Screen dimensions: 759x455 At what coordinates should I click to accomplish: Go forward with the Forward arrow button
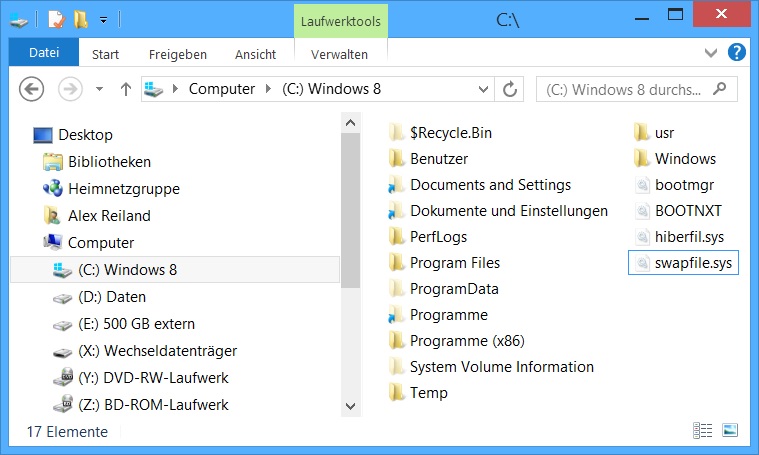pyautogui.click(x=70, y=89)
